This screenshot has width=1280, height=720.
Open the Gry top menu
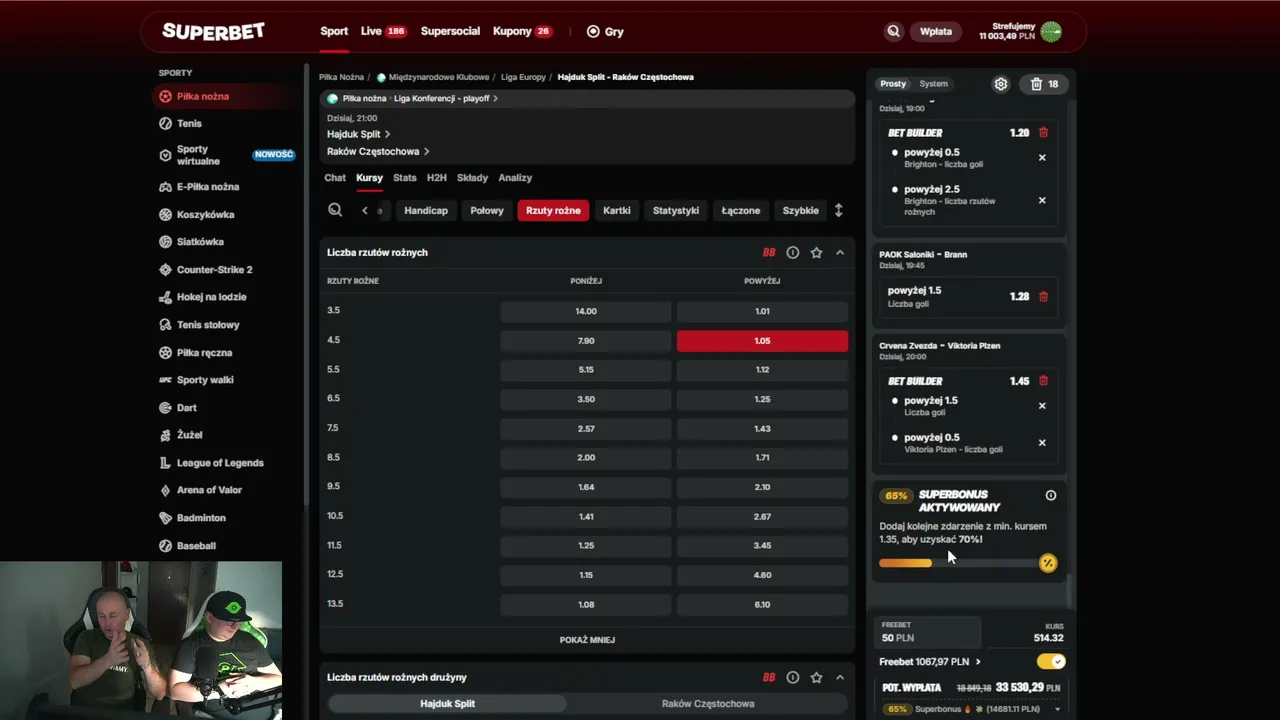pyautogui.click(x=605, y=31)
